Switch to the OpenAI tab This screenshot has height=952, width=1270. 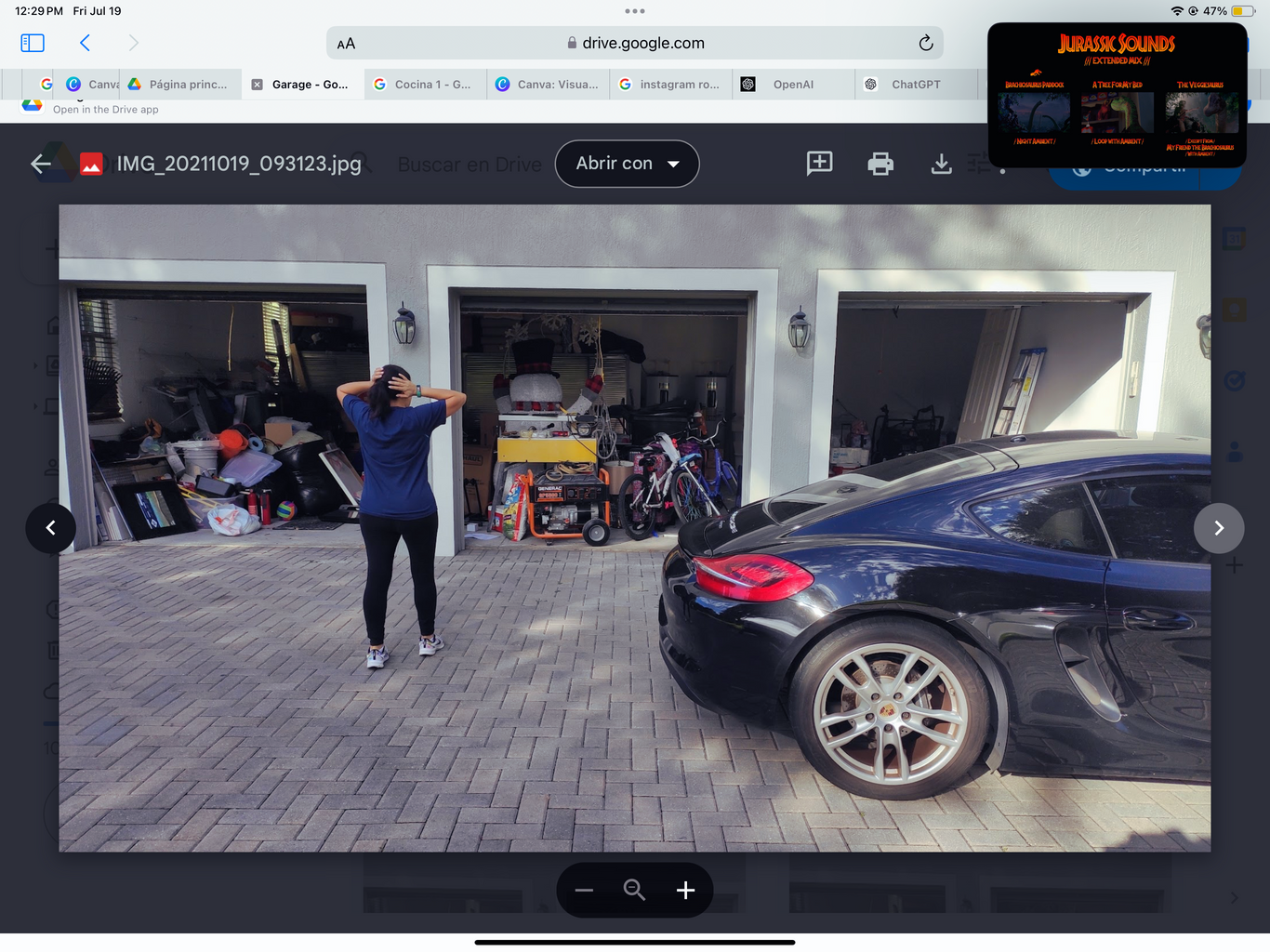[792, 85]
